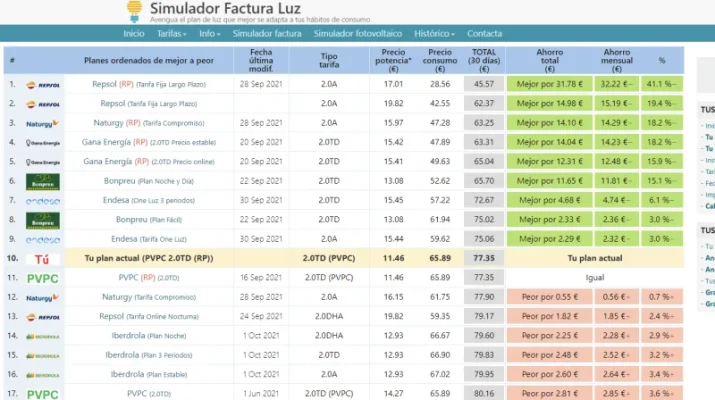Click the green PVPC logo in row 11
Image resolution: width=715 pixels, height=400 pixels.
pyautogui.click(x=42, y=278)
